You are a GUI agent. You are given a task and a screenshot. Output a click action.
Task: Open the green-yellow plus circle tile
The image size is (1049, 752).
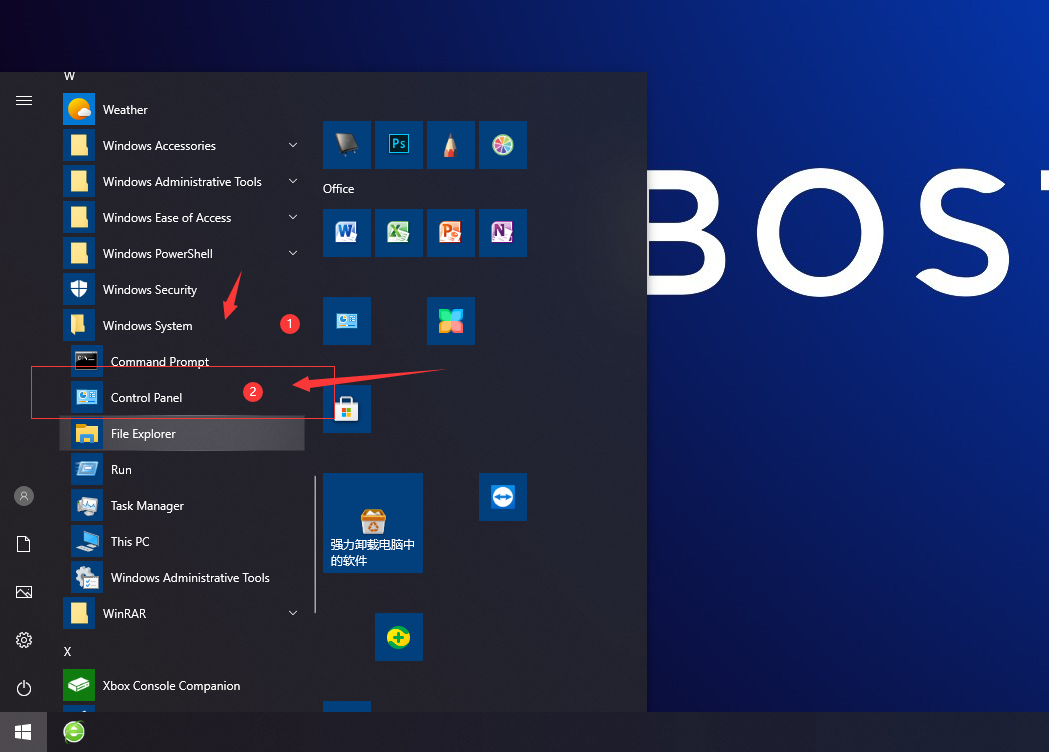click(399, 637)
